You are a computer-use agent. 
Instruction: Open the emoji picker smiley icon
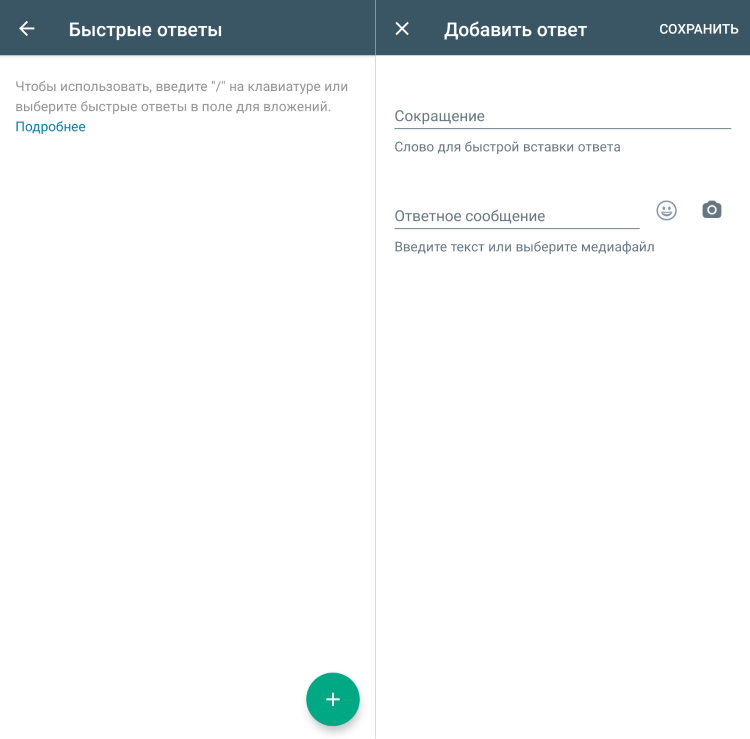click(666, 210)
